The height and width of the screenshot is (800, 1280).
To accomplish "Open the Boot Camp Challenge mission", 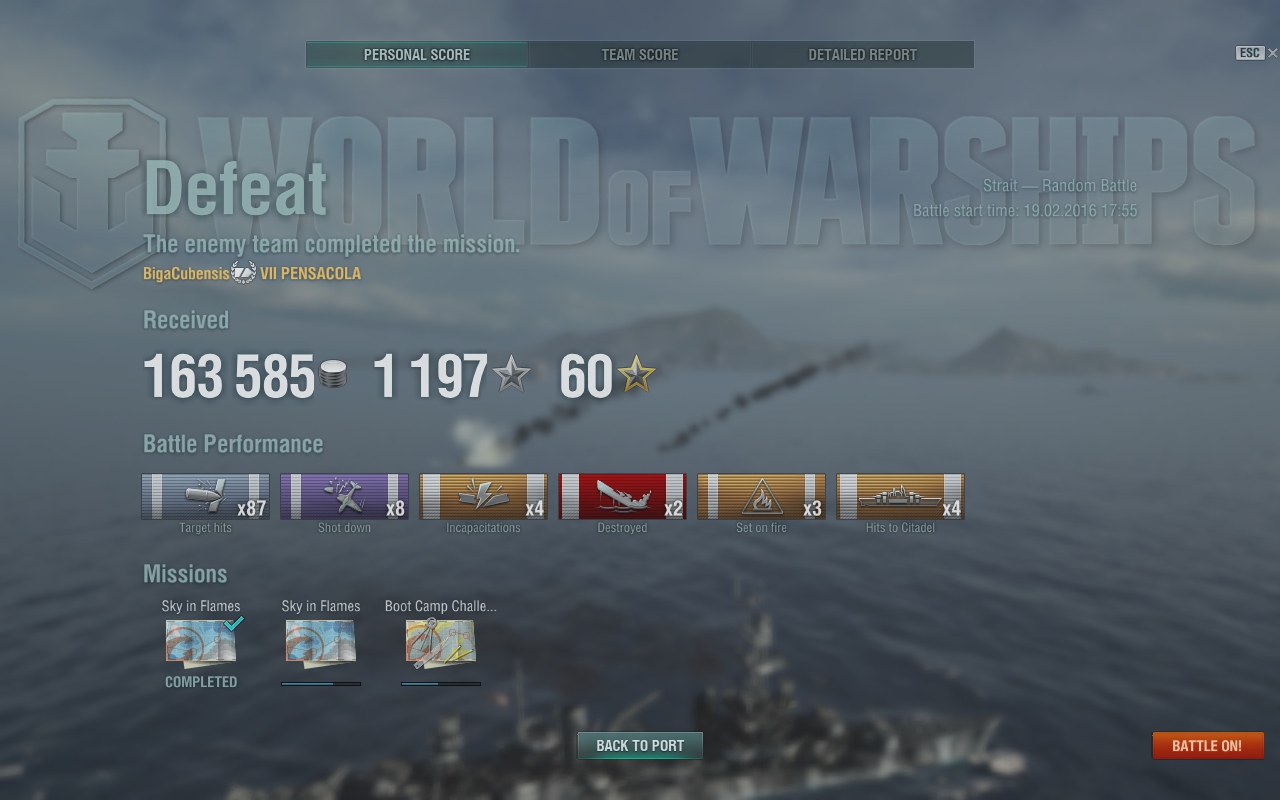I will click(x=441, y=641).
